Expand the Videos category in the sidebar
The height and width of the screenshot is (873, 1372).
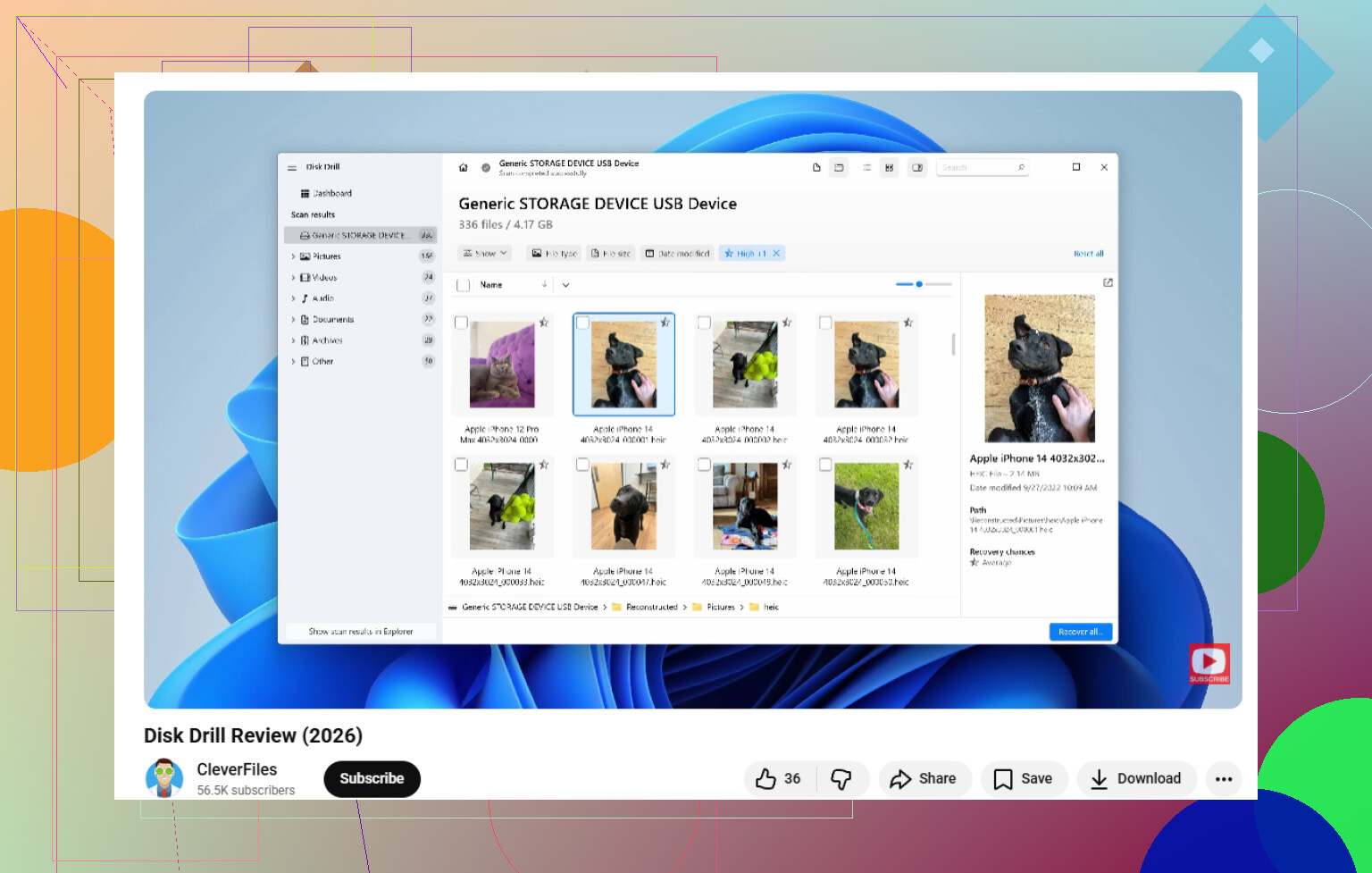[293, 278]
